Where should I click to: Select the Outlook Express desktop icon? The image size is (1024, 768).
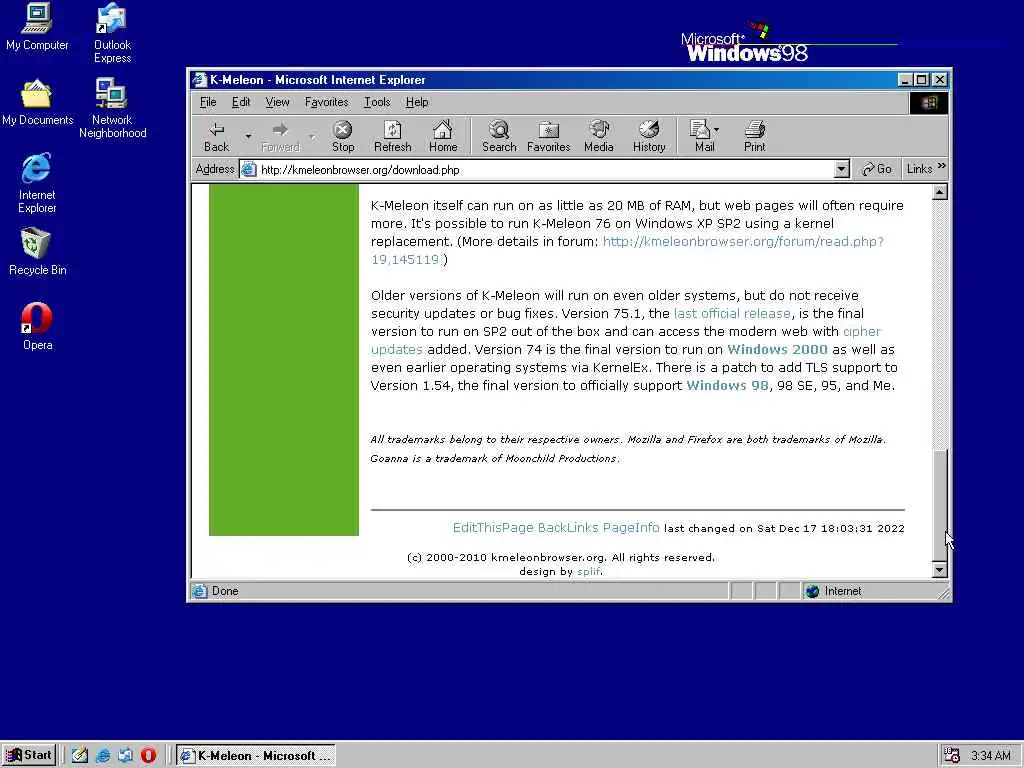[112, 33]
